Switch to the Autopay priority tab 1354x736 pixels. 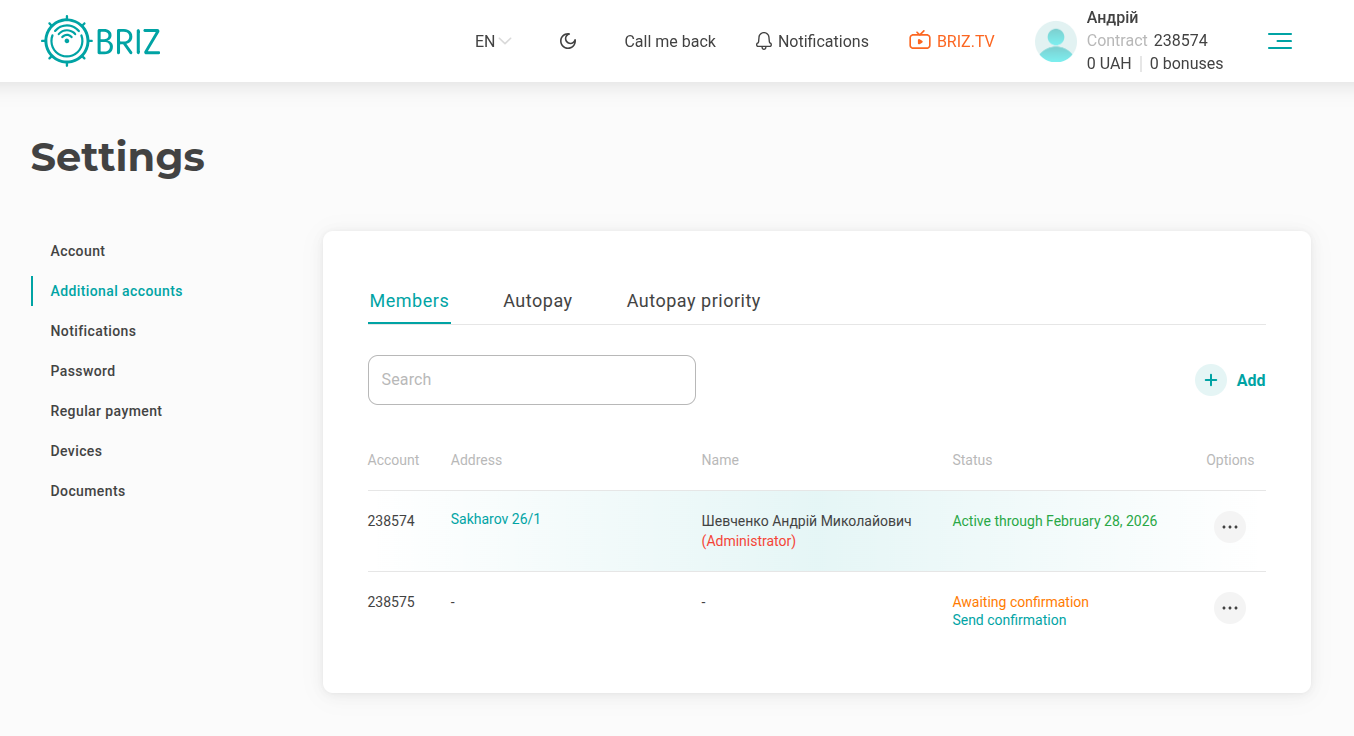tap(693, 301)
